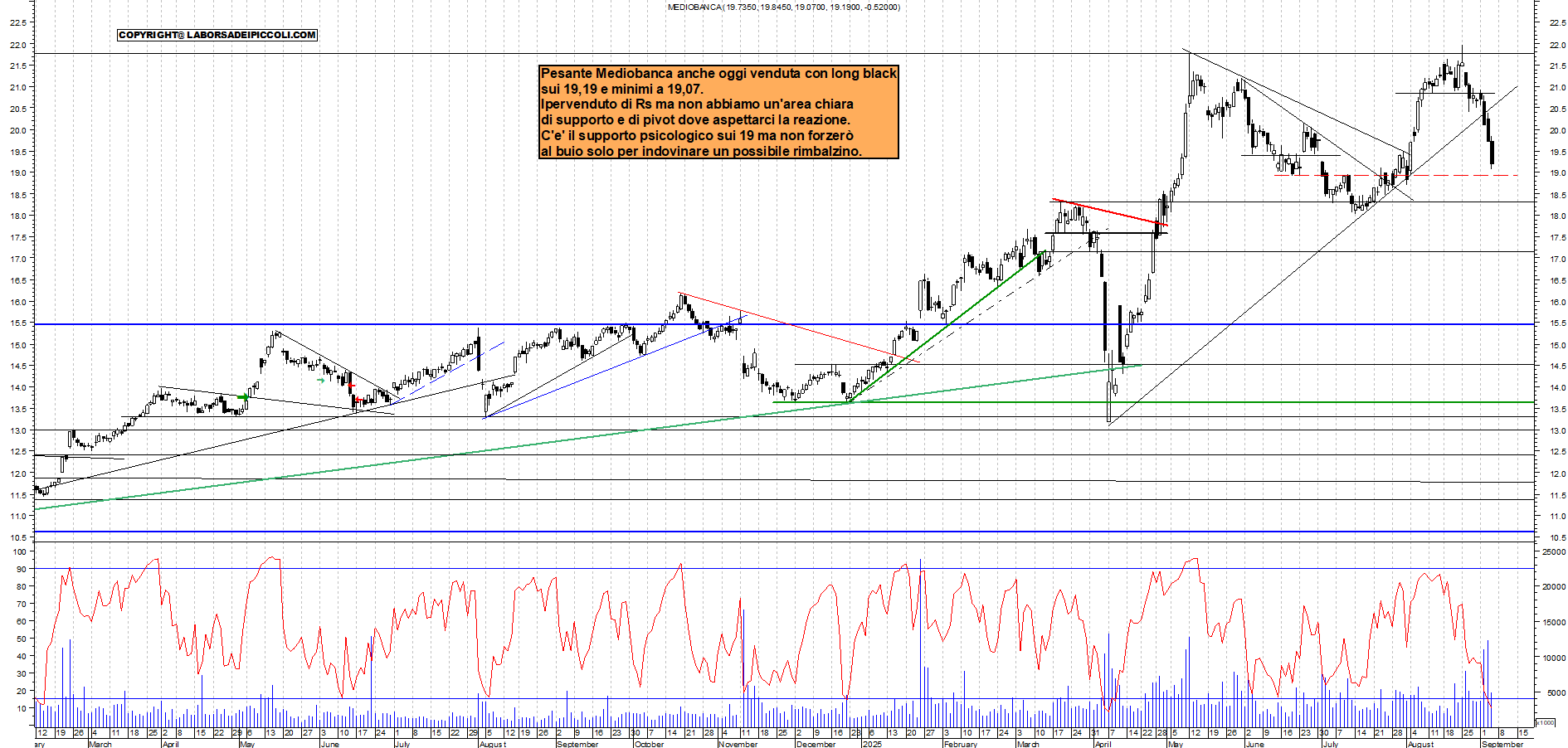
Task: Click the December month label on time axis
Action: click(x=816, y=744)
